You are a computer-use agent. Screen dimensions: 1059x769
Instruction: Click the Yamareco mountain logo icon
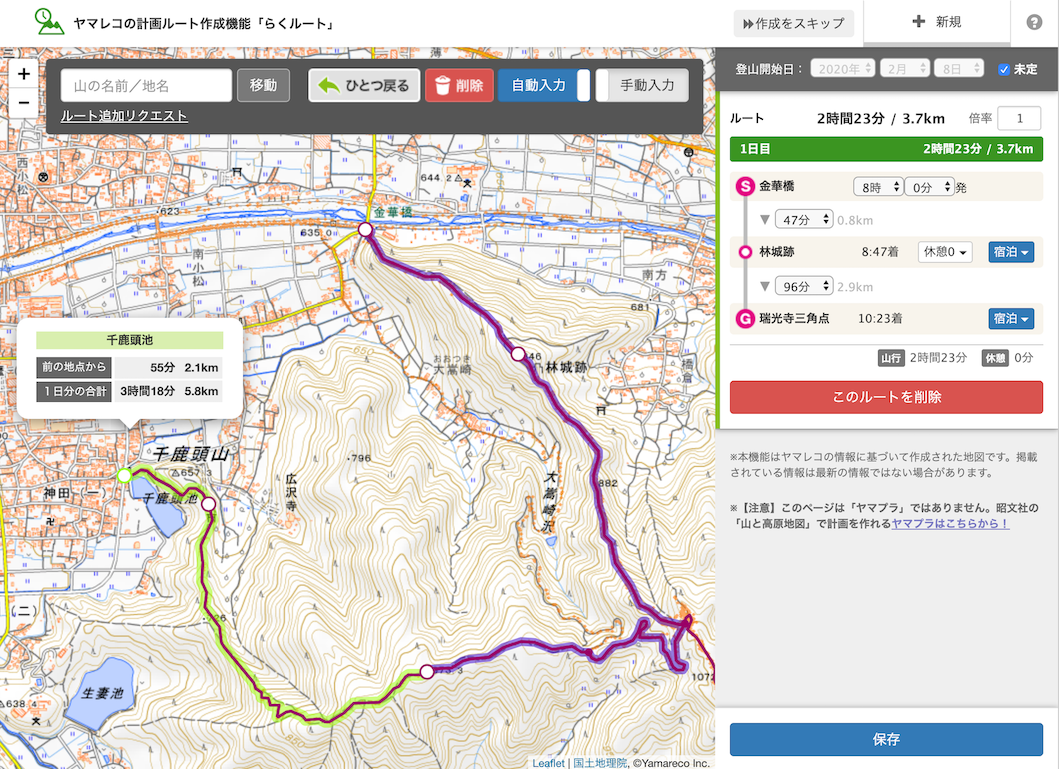tap(49, 22)
